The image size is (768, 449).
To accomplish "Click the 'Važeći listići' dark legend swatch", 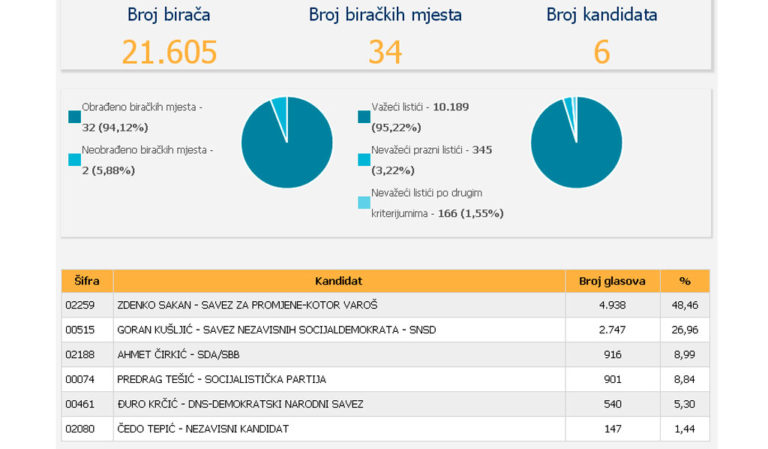I will (x=364, y=117).
